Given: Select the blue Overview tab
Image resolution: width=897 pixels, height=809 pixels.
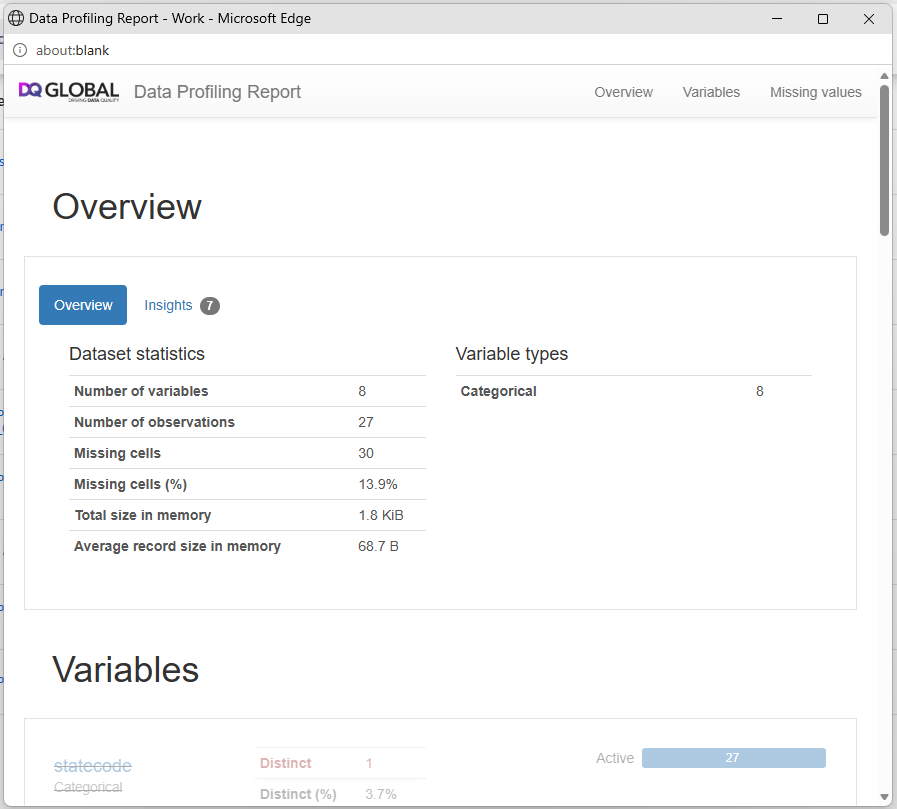Looking at the screenshot, I should [83, 305].
